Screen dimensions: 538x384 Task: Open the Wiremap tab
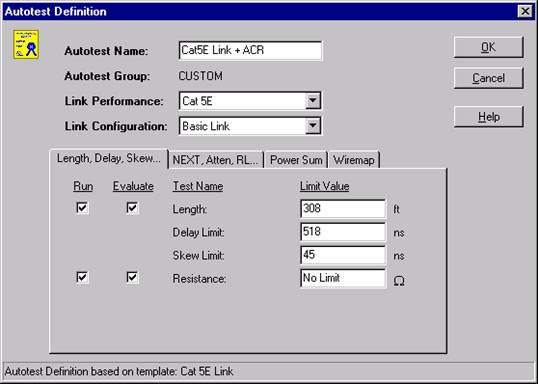[354, 160]
